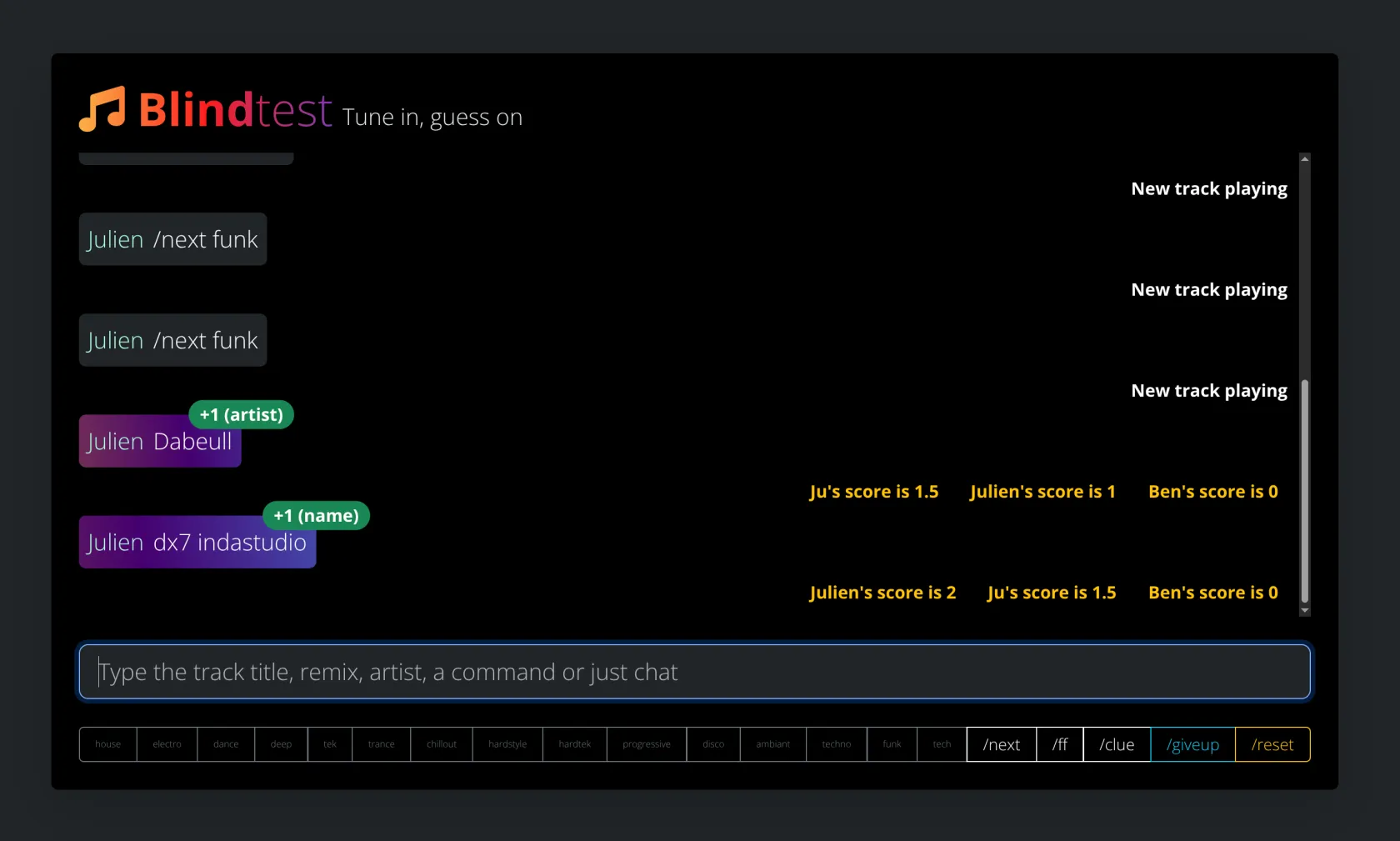Choose the electro genre
1400x841 pixels.
coord(167,744)
